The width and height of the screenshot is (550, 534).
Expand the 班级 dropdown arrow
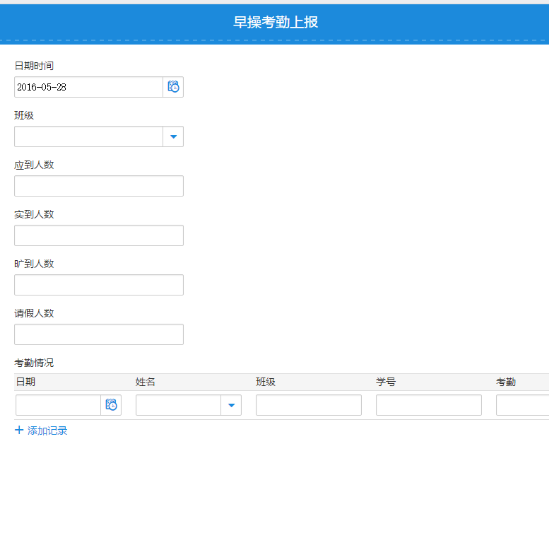(173, 136)
